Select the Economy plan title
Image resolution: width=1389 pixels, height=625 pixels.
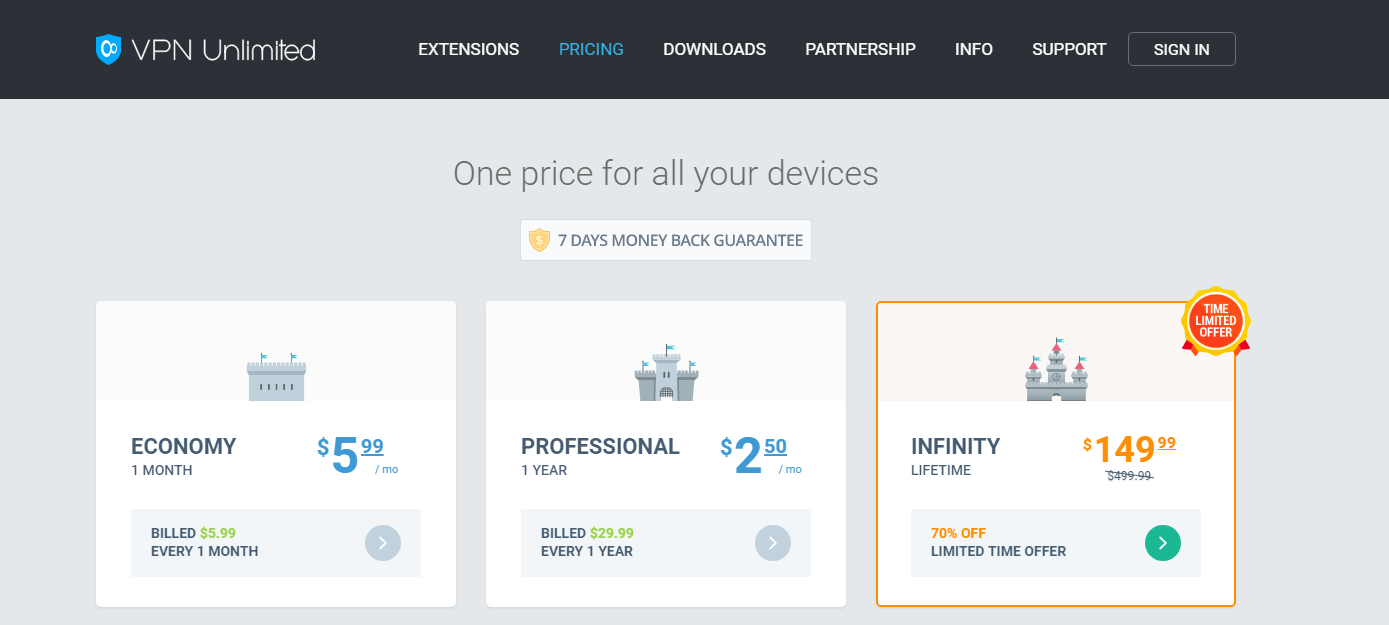click(x=184, y=446)
